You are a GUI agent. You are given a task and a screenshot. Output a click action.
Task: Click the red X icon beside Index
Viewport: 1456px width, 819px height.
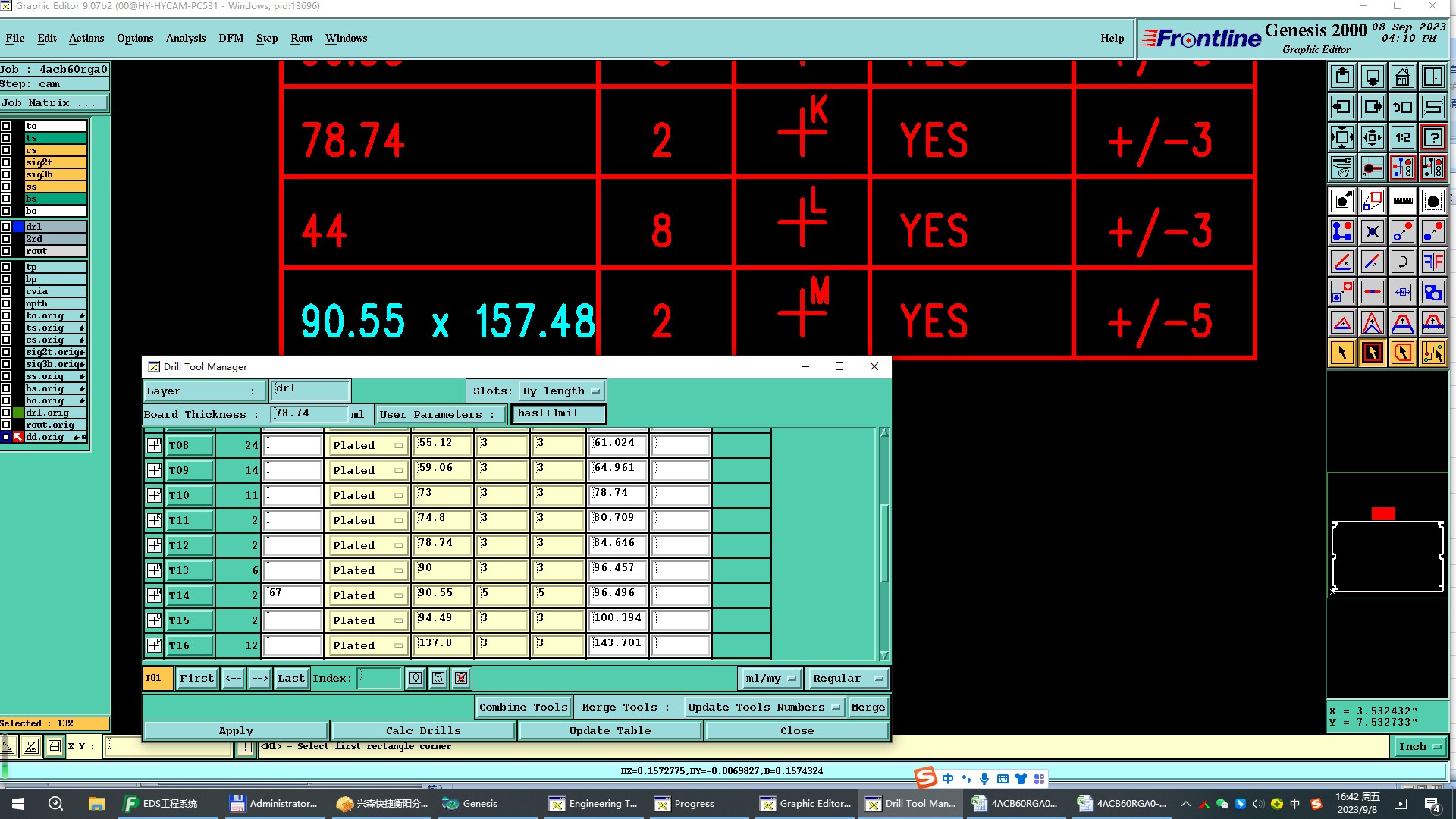(x=461, y=678)
